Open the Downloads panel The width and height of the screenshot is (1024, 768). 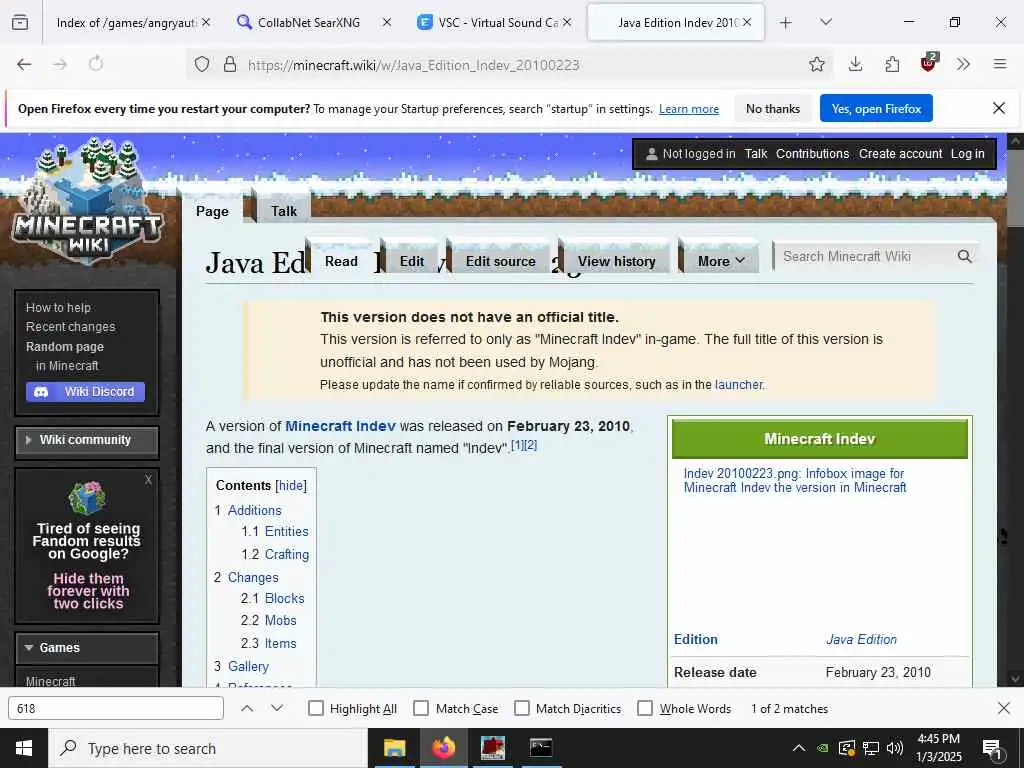(855, 64)
